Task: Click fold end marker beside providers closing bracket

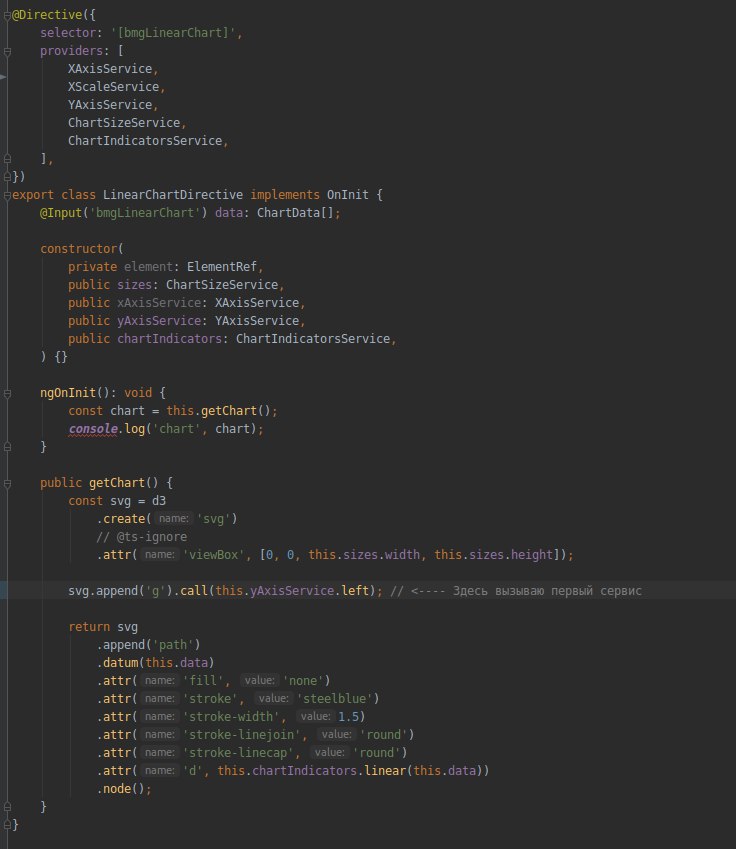Action: click(x=7, y=159)
